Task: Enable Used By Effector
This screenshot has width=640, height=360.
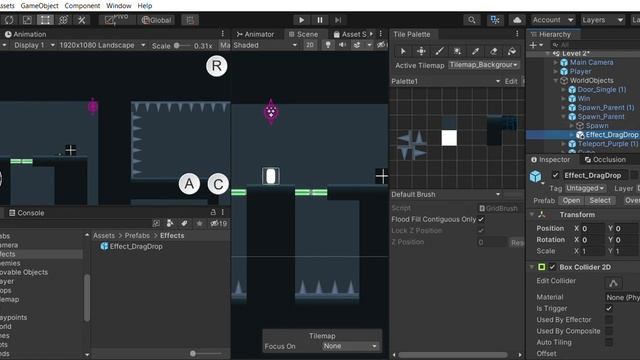Action: pos(609,320)
